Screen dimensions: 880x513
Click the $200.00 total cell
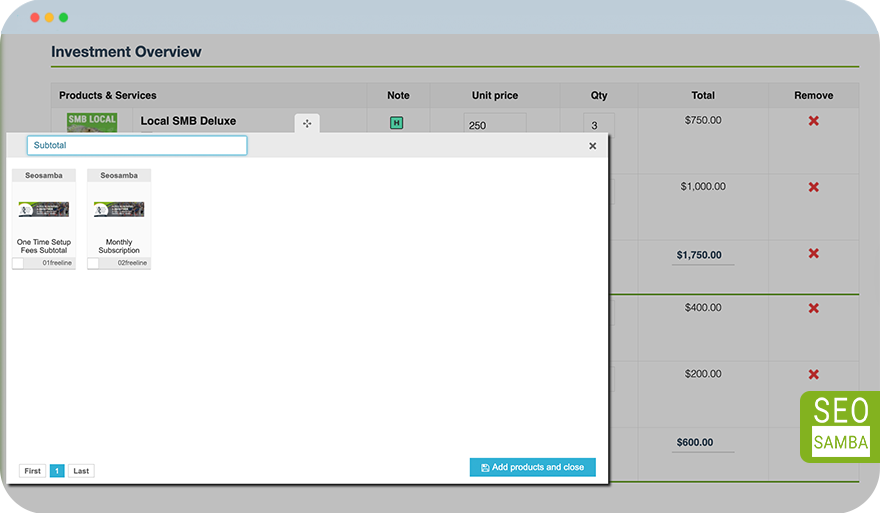tap(703, 374)
